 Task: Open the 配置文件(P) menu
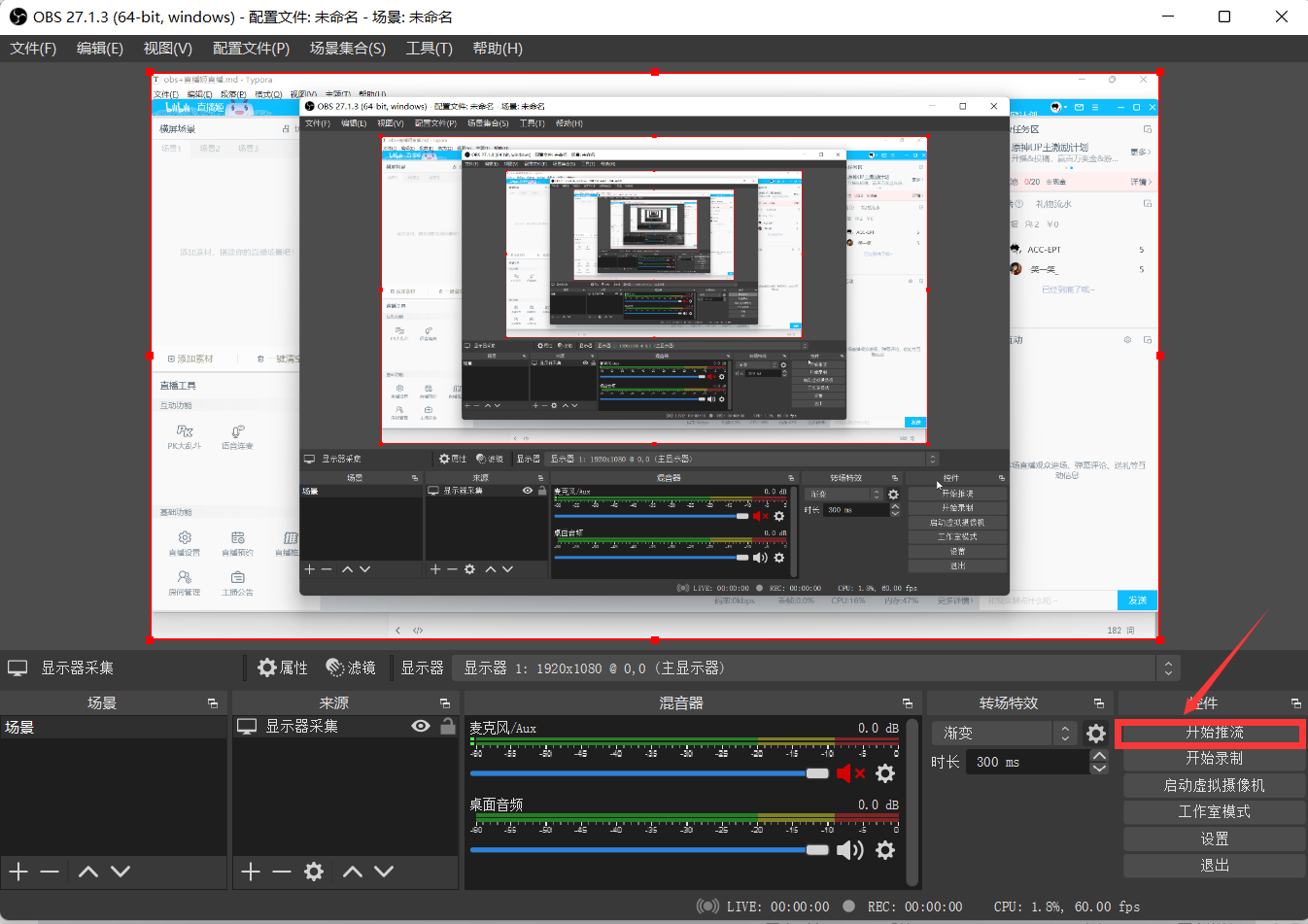(251, 48)
